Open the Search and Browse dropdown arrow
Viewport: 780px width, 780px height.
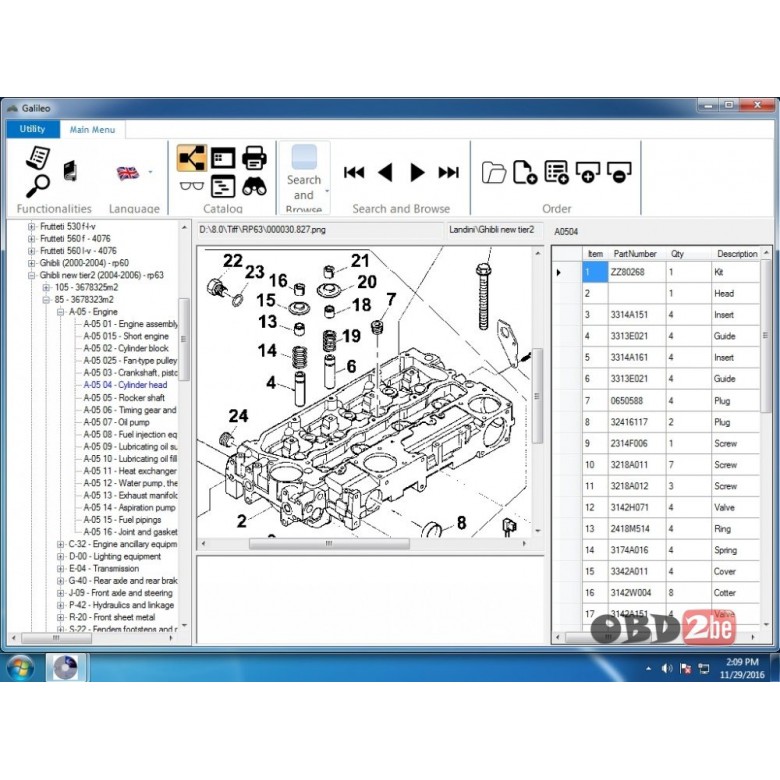click(327, 191)
